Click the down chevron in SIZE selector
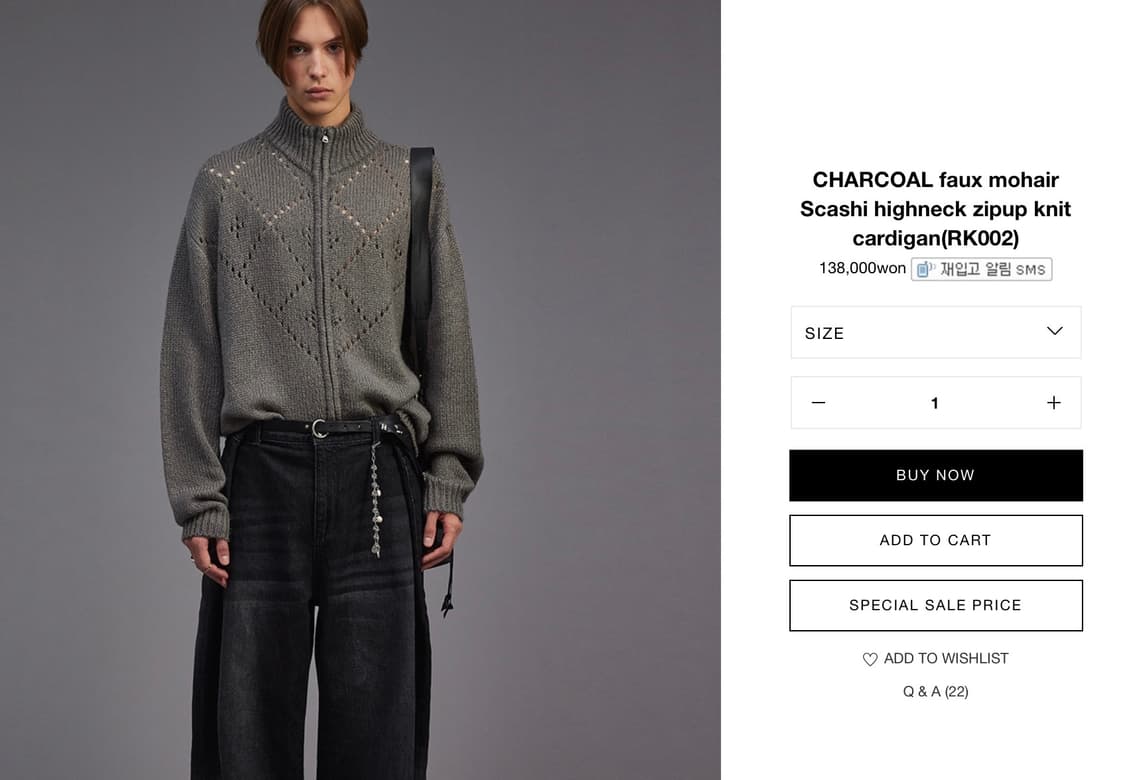The width and height of the screenshot is (1125, 780). (x=1054, y=332)
